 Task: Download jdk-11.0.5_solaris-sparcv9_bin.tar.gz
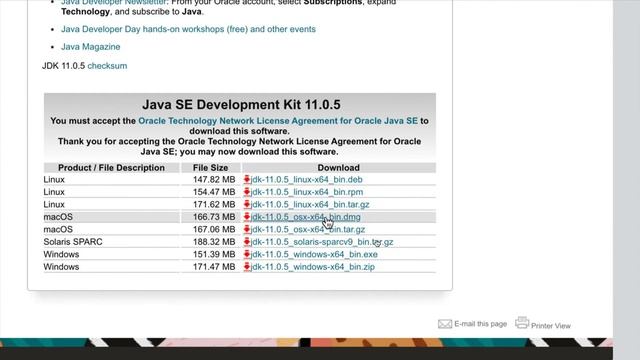(x=322, y=242)
